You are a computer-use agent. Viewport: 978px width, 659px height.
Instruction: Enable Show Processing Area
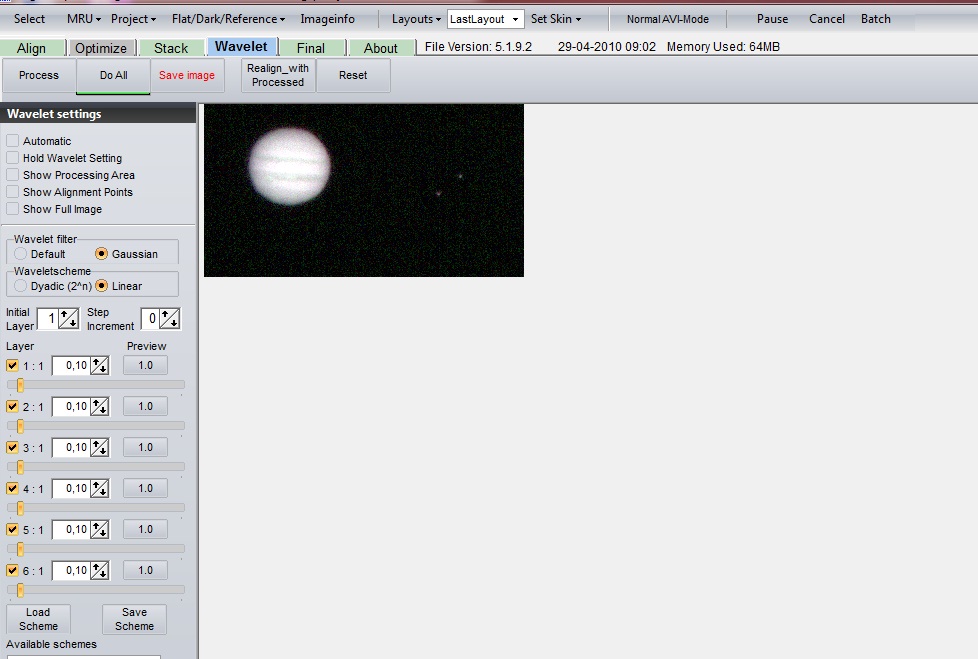12,175
